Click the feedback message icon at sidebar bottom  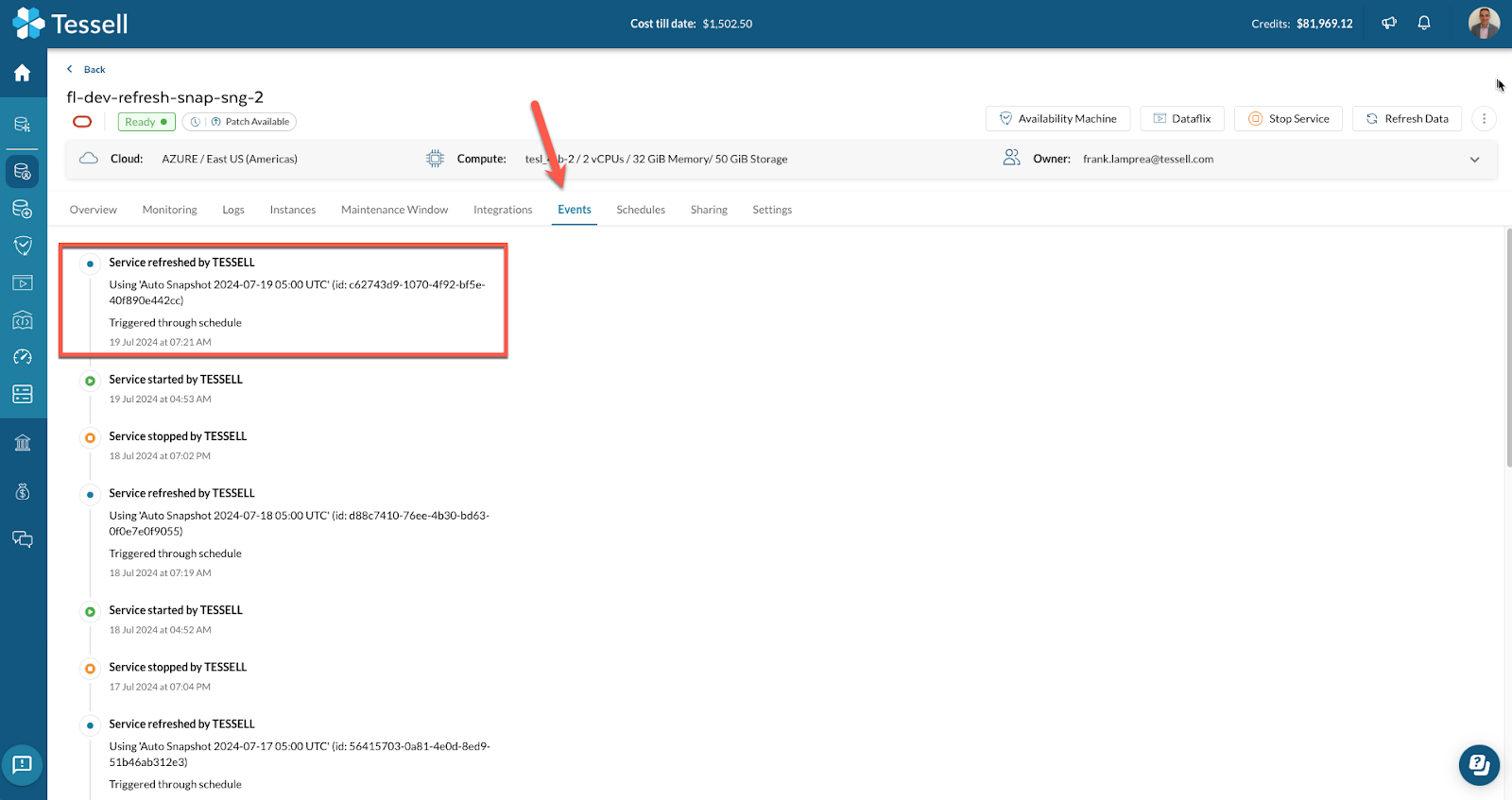23,764
